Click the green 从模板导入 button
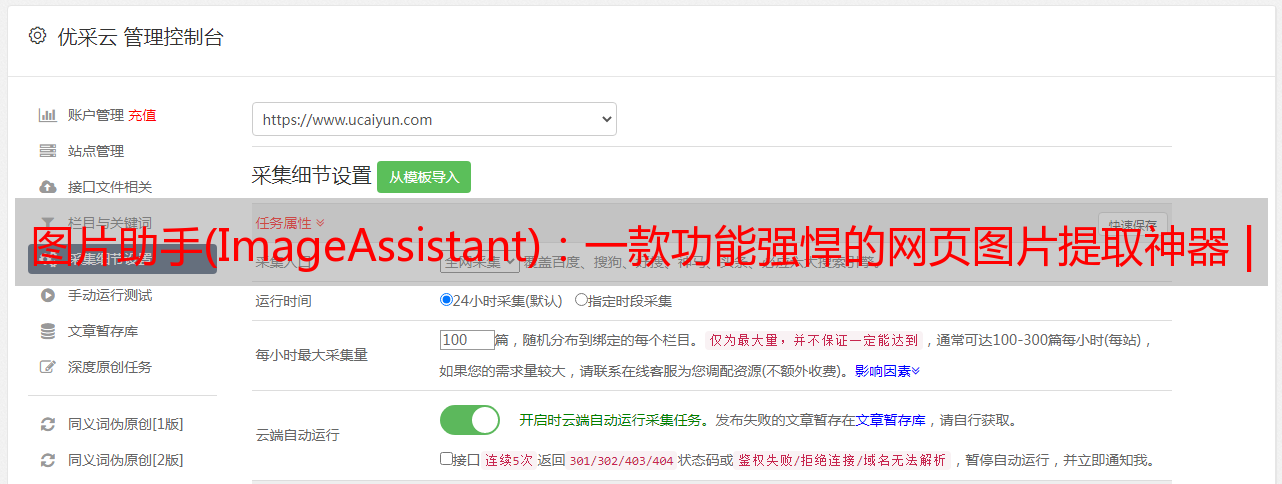Viewport: 1282px width, 484px height. pos(424,177)
